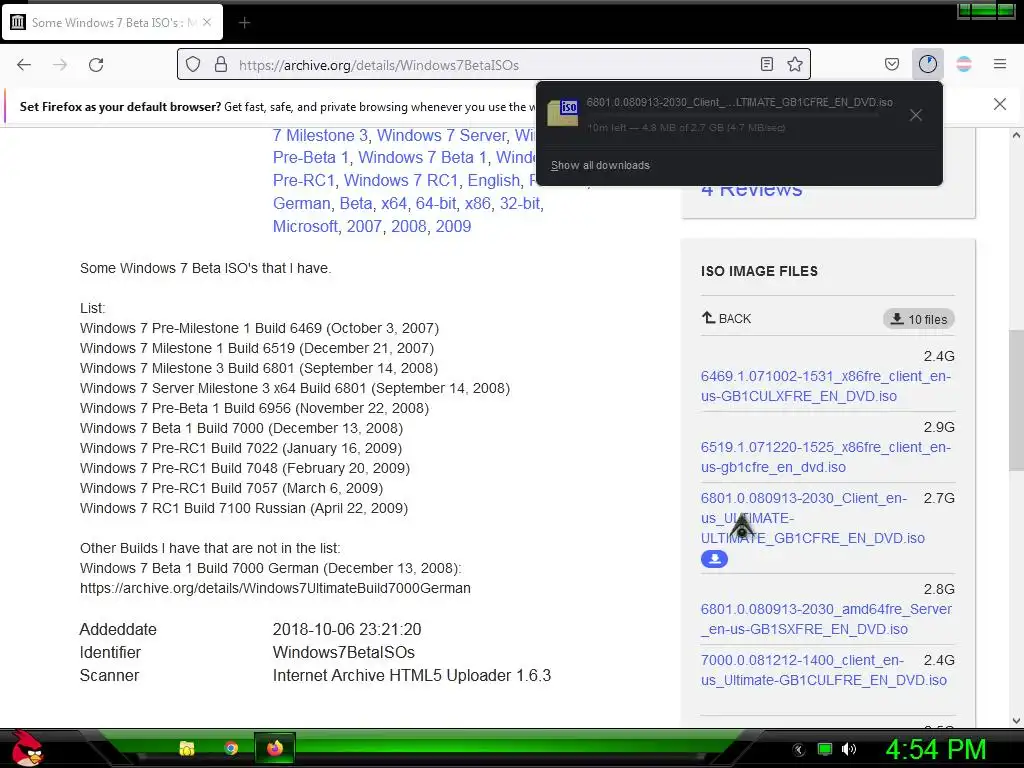Click the scrollbar down arrow
The image size is (1024, 768).
(1016, 720)
